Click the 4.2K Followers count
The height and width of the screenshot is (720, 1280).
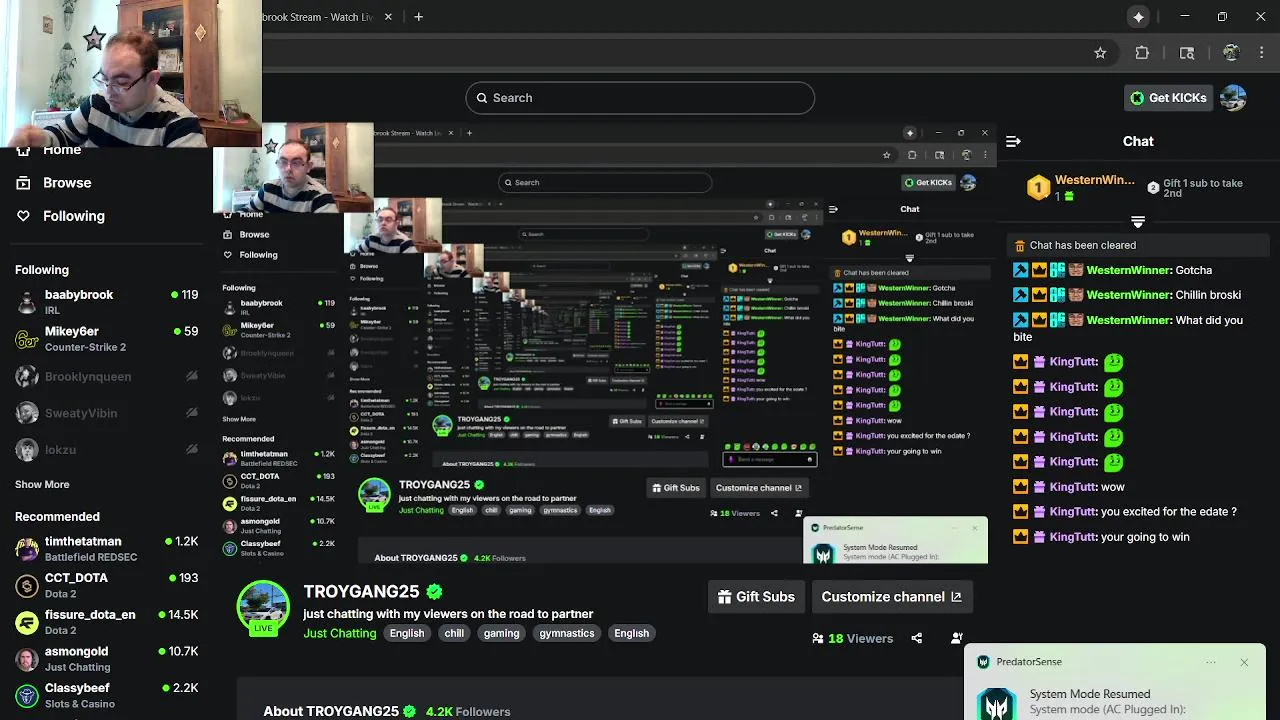point(468,712)
